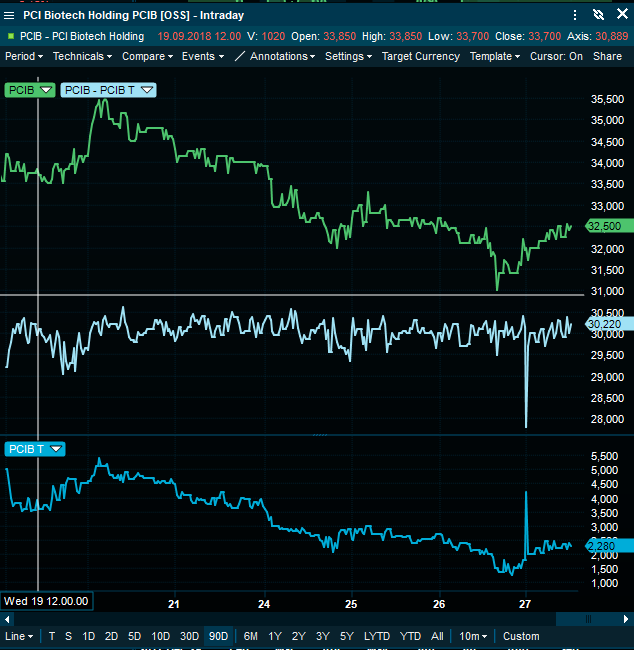Screen dimensions: 634x650
Task: Select the 1D time range
Action: (x=88, y=636)
